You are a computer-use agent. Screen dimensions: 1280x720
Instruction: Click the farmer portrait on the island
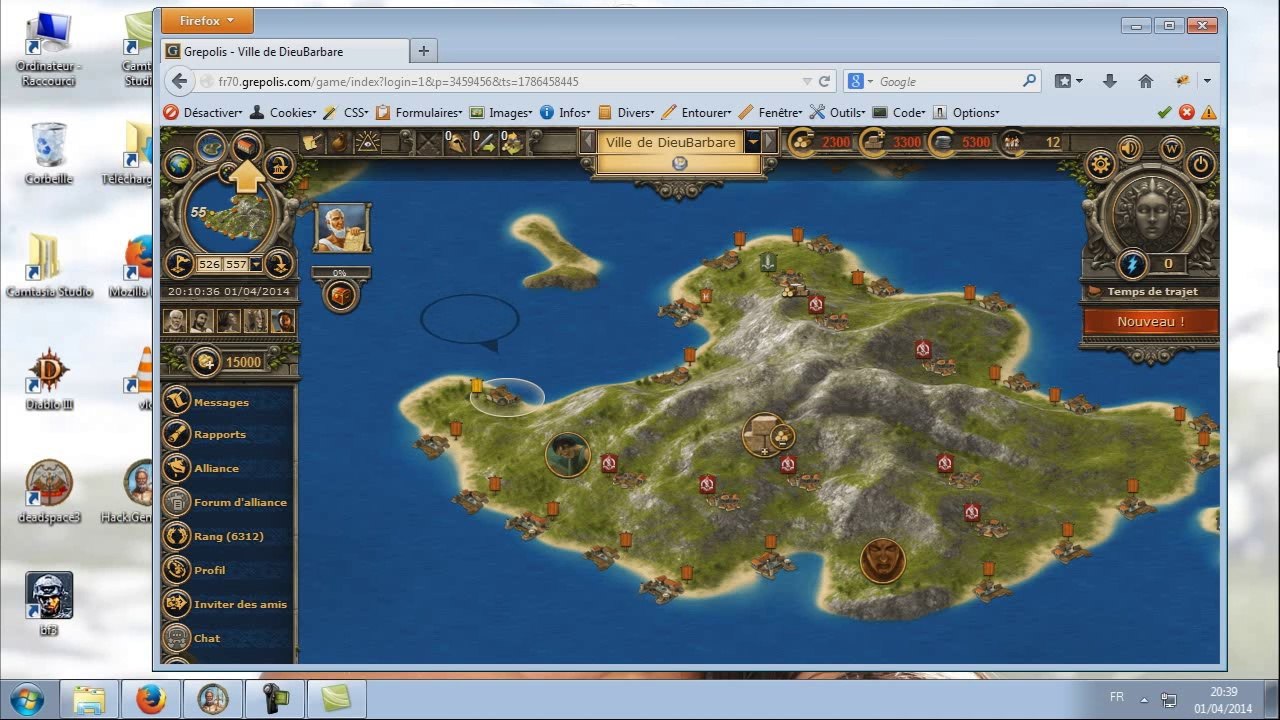pyautogui.click(x=567, y=454)
